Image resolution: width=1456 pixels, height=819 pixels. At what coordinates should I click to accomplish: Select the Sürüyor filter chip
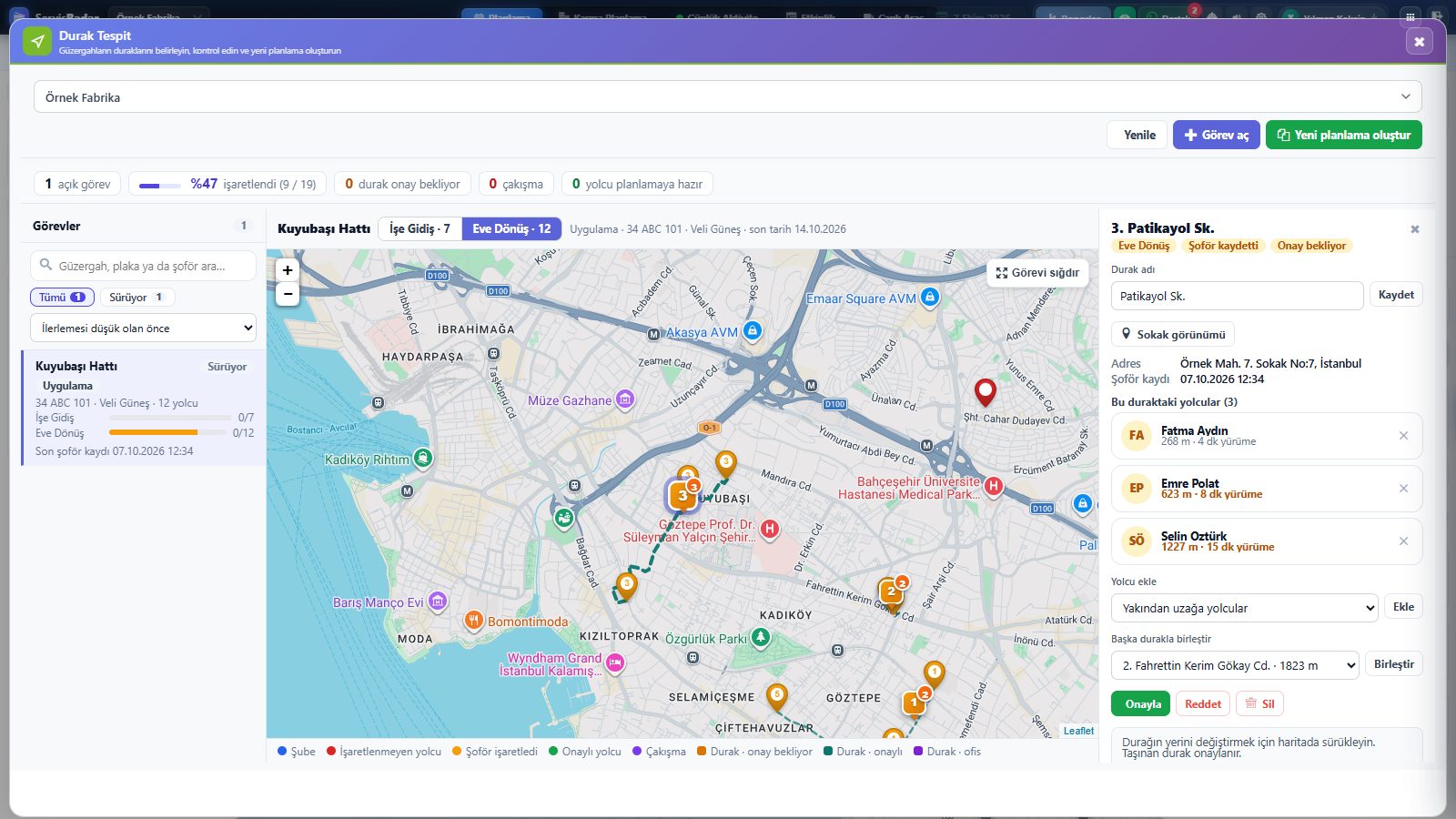pyautogui.click(x=136, y=297)
